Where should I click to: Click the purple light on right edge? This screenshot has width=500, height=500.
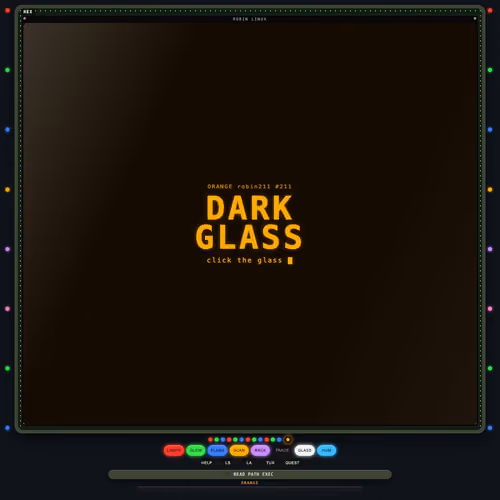coord(490,249)
